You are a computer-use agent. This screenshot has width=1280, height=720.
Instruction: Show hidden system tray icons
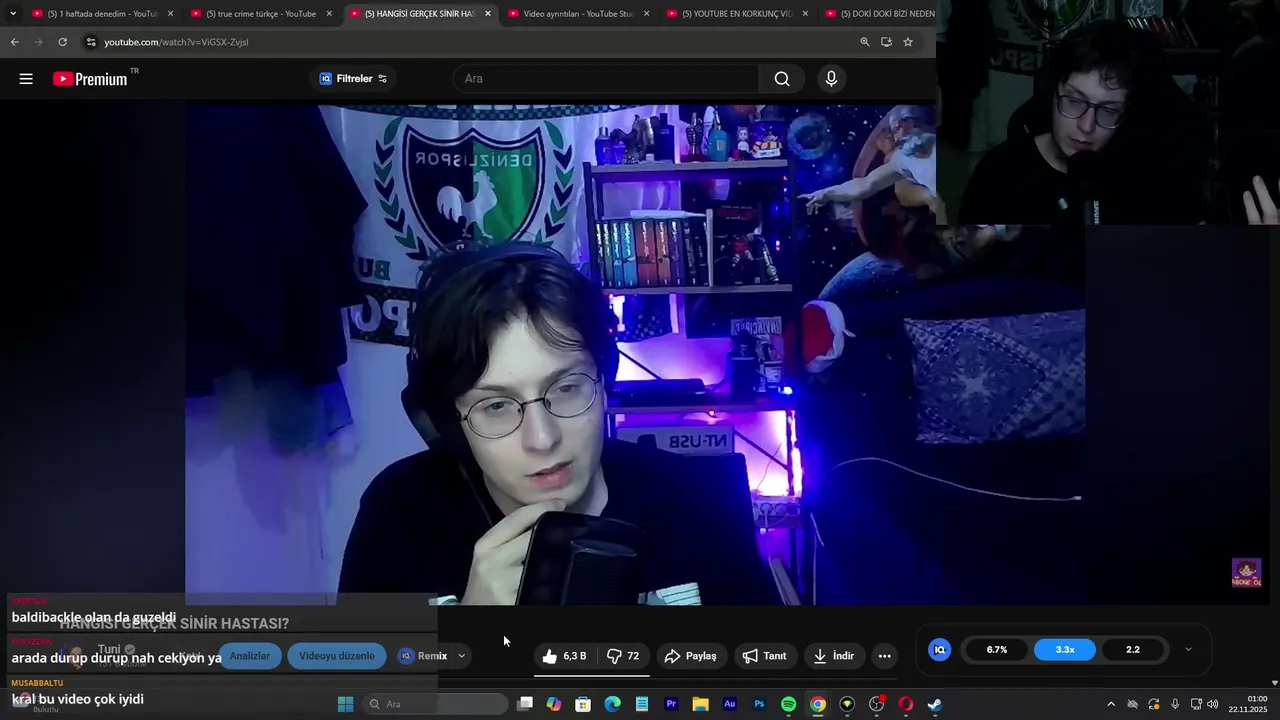pyautogui.click(x=1110, y=704)
